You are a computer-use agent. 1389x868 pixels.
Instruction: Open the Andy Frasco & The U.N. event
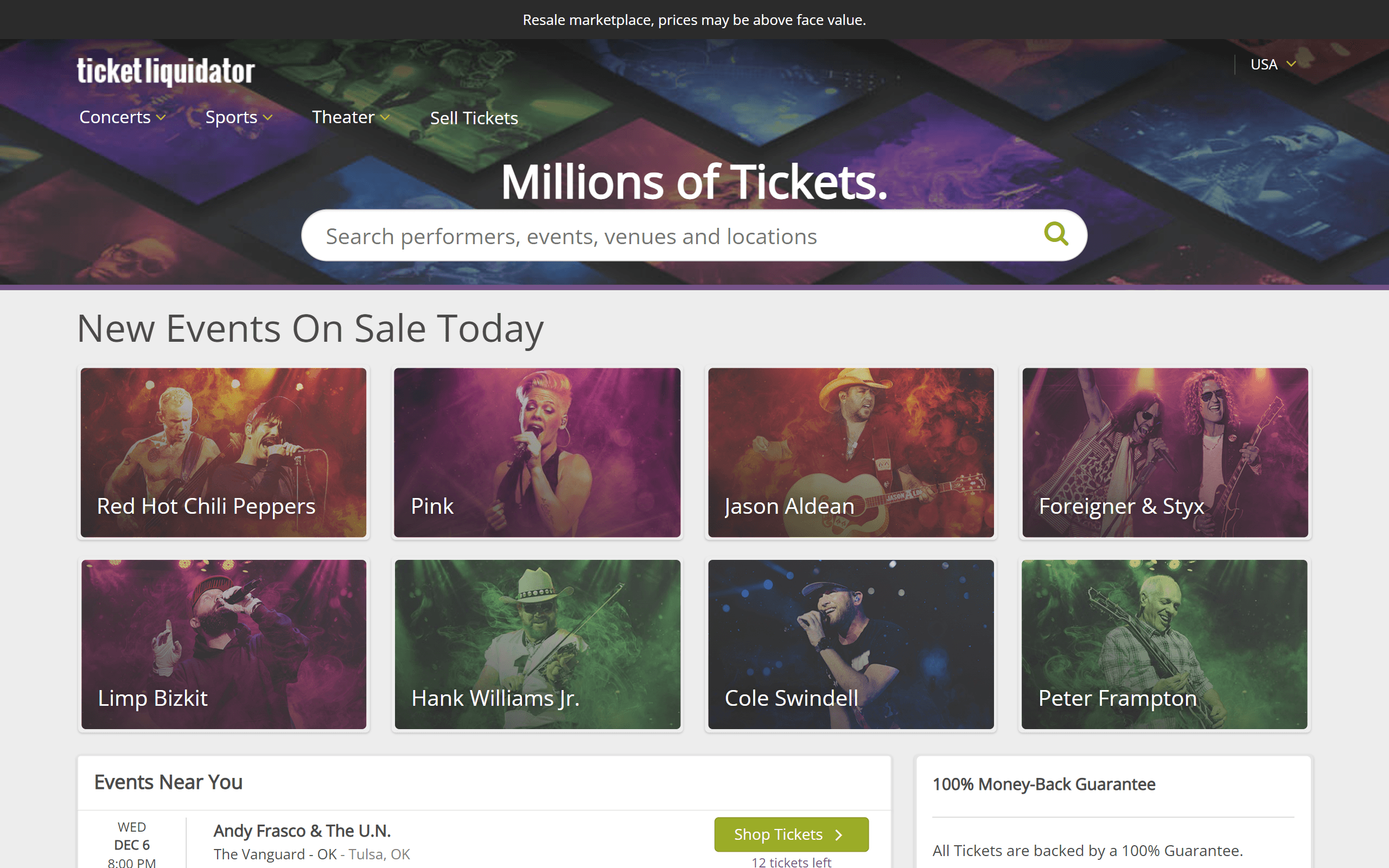(x=302, y=831)
